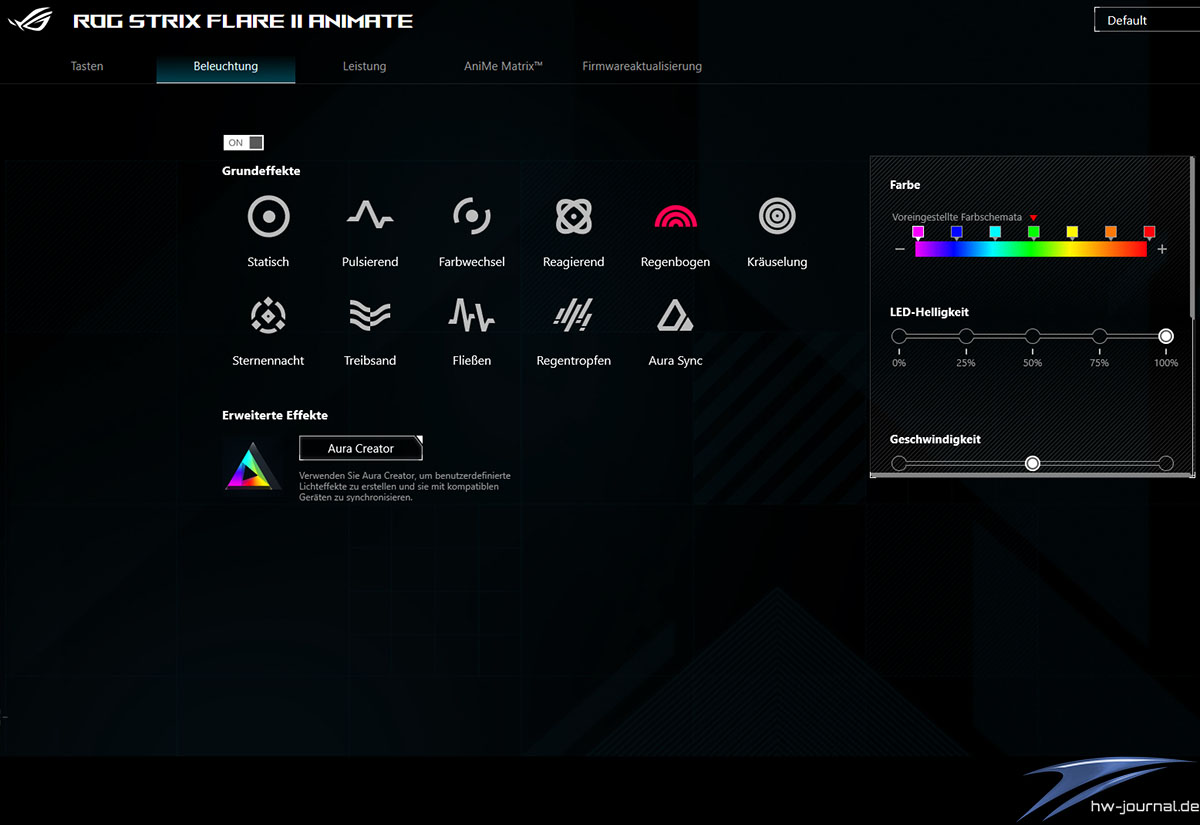Switch to the Tasten tab
Viewport: 1200px width, 825px height.
pos(87,66)
